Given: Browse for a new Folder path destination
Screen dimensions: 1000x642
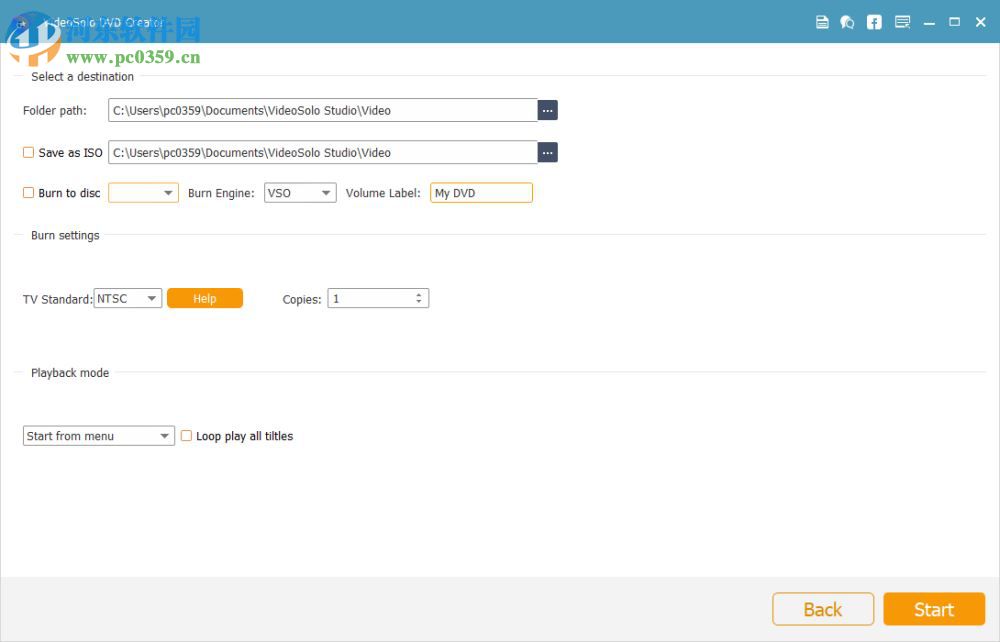Looking at the screenshot, I should [x=547, y=110].
